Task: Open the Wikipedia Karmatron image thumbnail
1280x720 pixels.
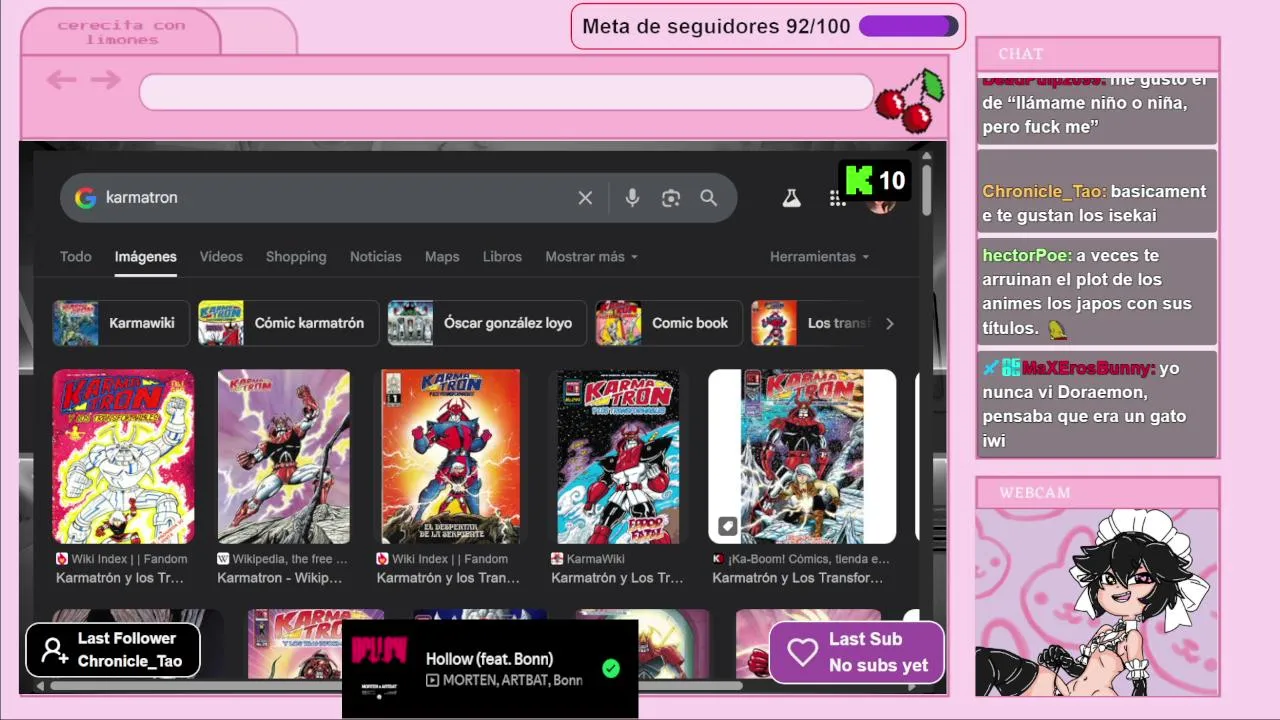Action: click(284, 457)
